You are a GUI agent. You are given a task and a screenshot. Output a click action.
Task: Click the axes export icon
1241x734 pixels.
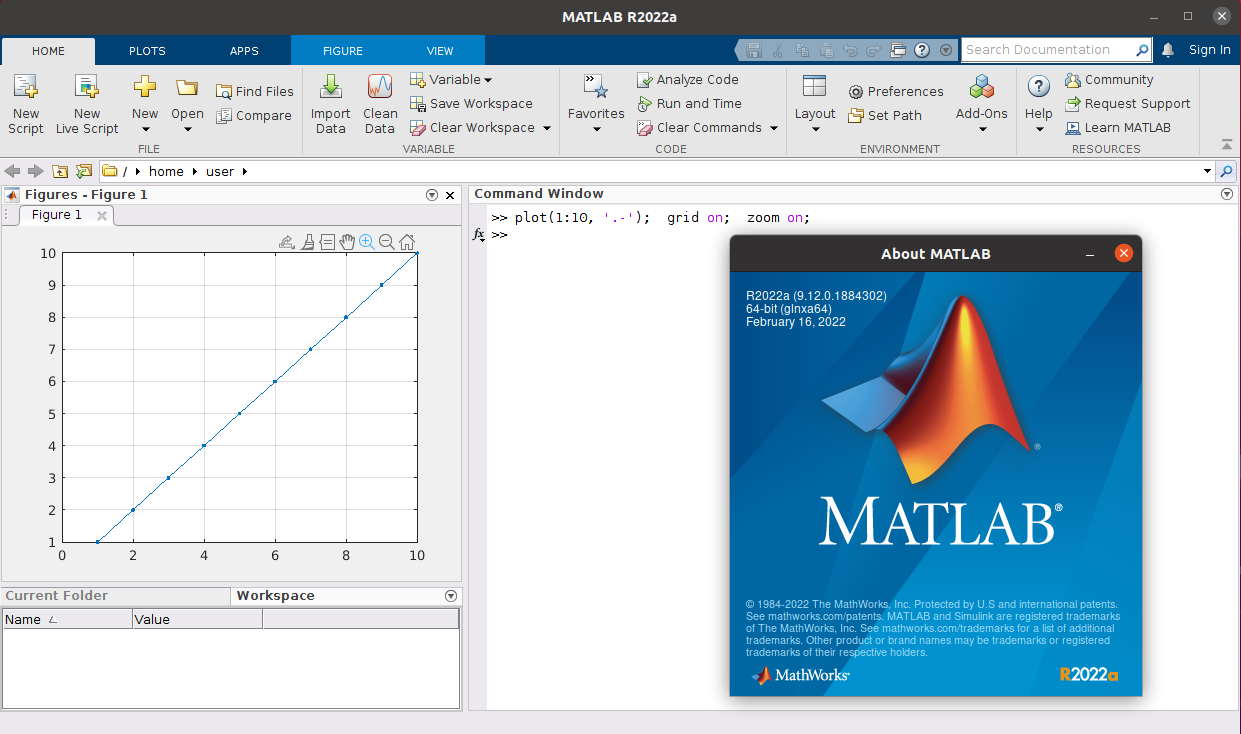click(x=287, y=241)
